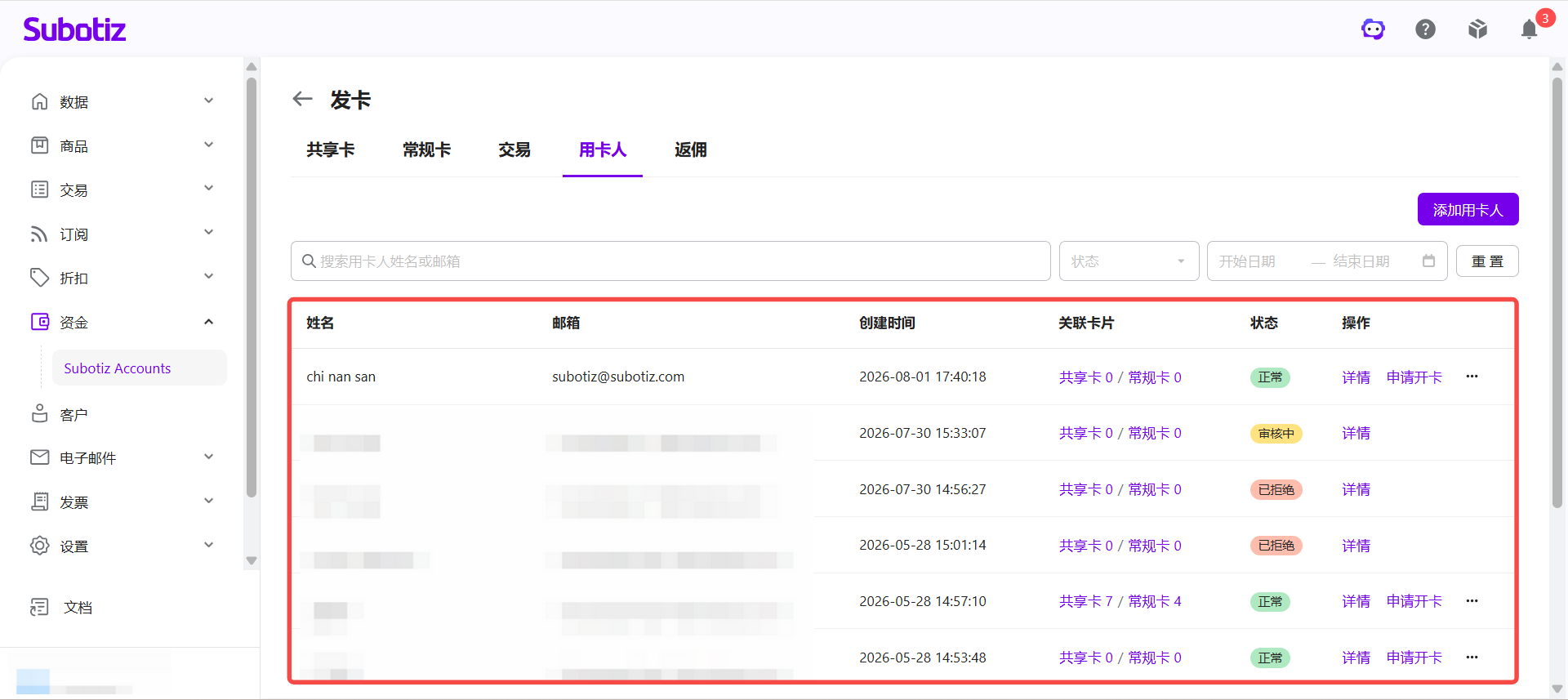1568x700 pixels.
Task: Click 申请开卡 on 2026-05-28 14:57:10 row
Action: click(1414, 601)
